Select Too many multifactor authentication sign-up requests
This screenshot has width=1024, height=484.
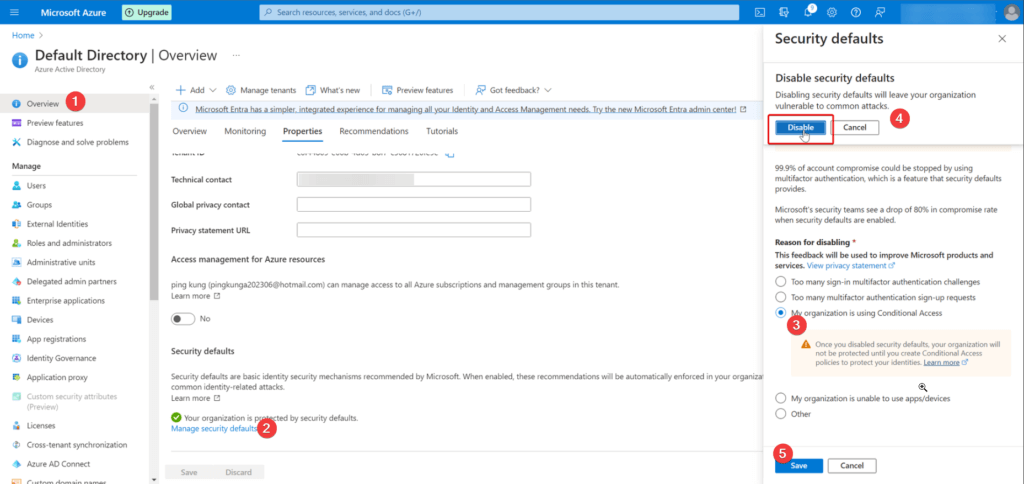click(x=780, y=297)
